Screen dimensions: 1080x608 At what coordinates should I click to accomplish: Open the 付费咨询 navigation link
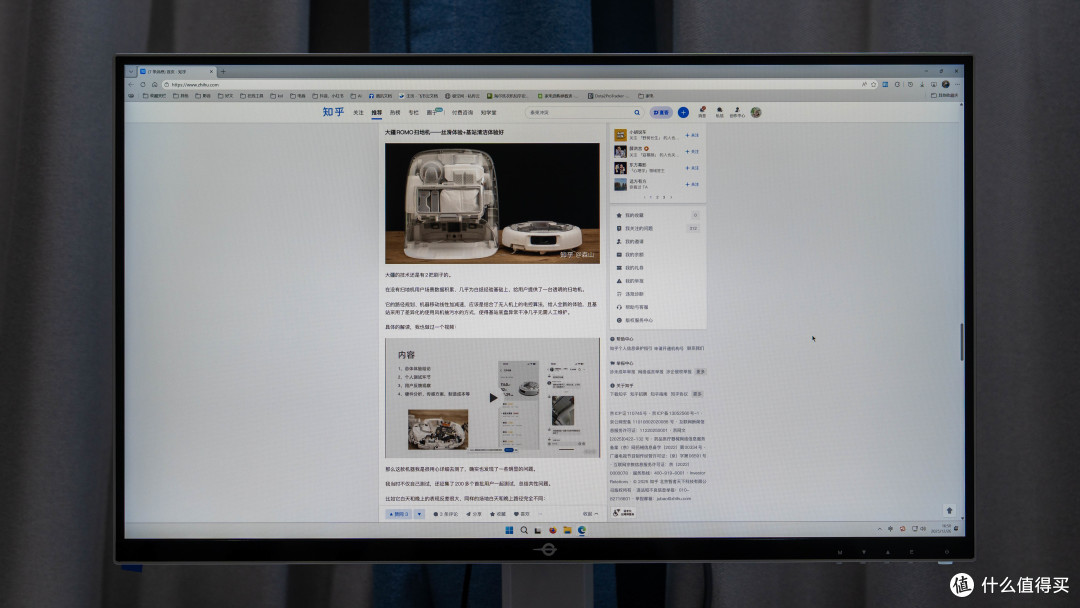pos(462,113)
